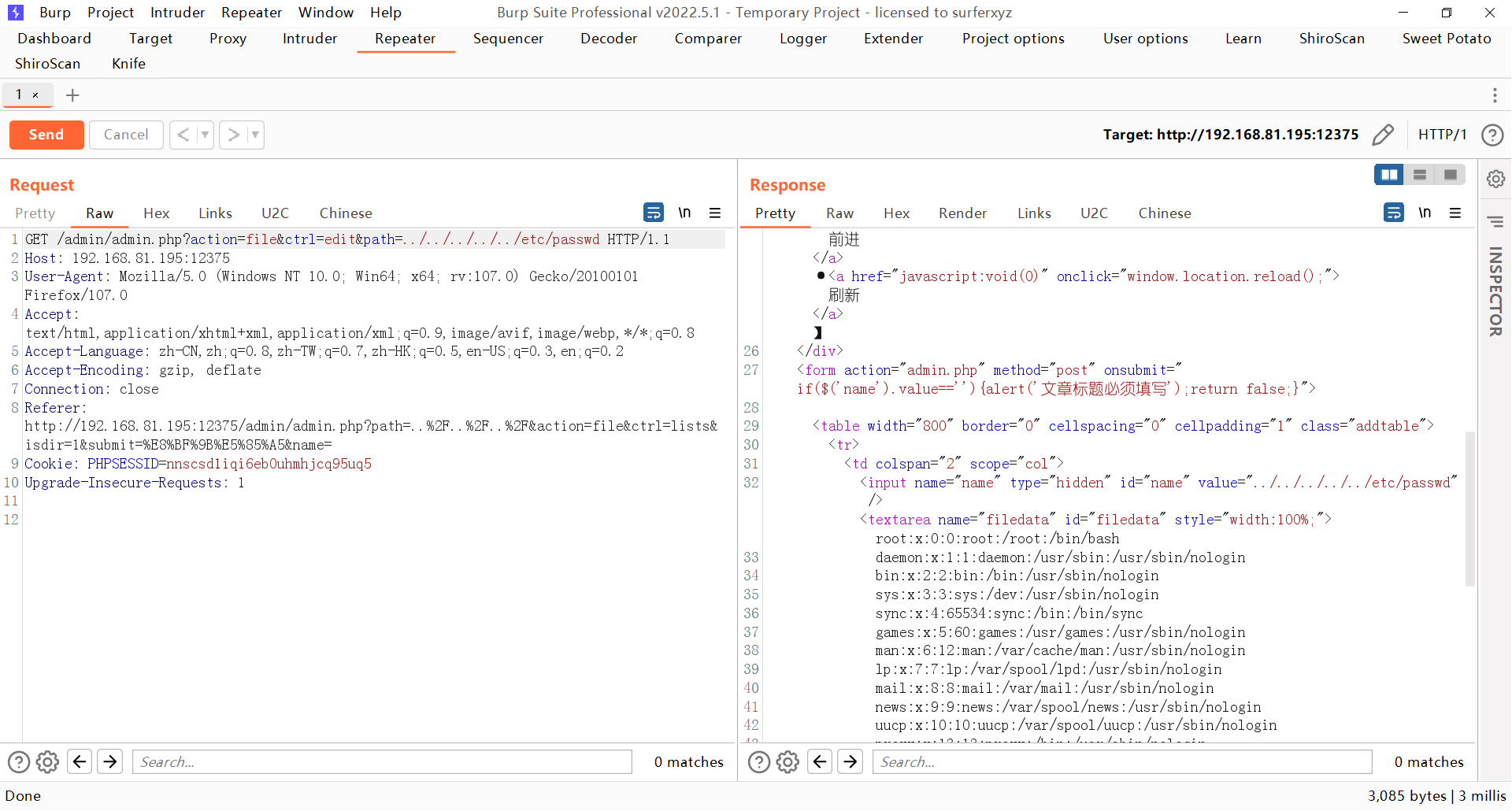Open the Project options tab
This screenshot has width=1512, height=811.
coord(1013,39)
